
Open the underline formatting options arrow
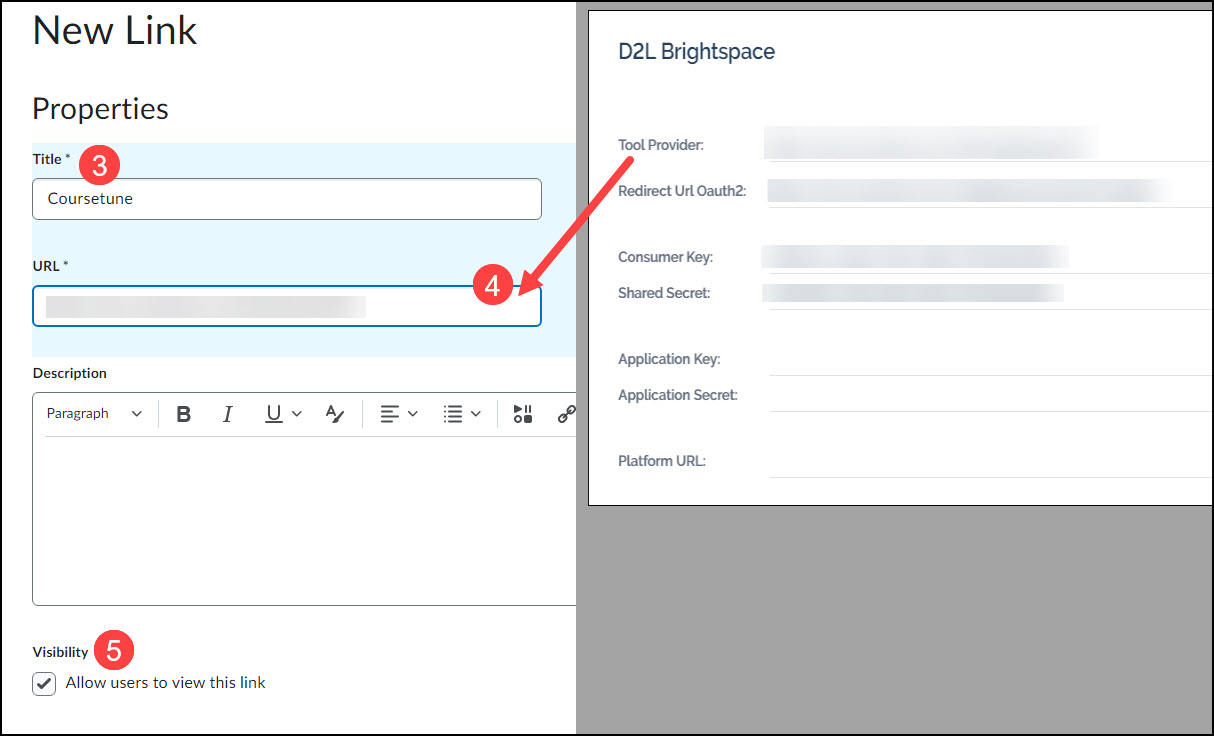tap(296, 414)
